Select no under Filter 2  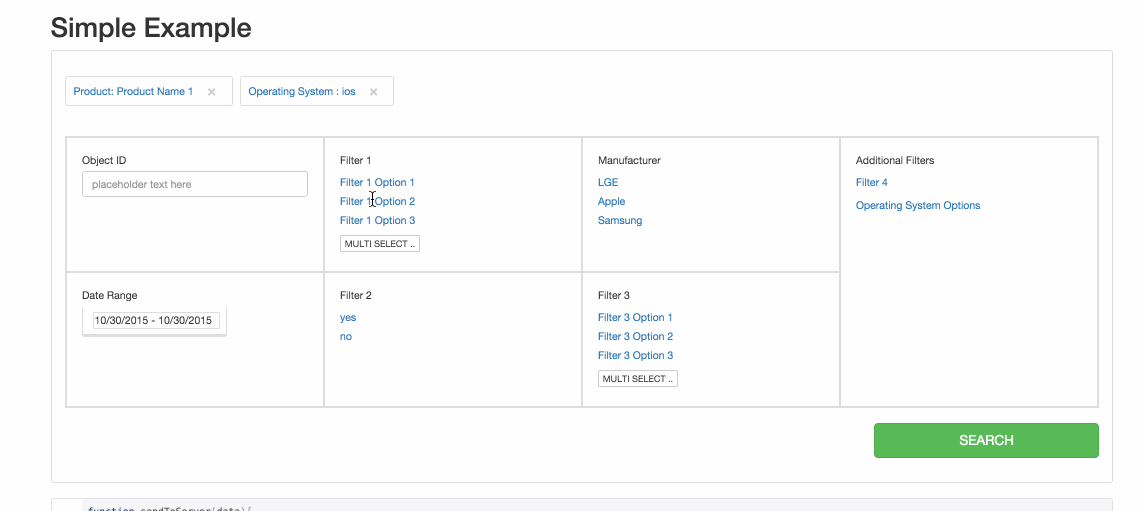pyautogui.click(x=345, y=337)
